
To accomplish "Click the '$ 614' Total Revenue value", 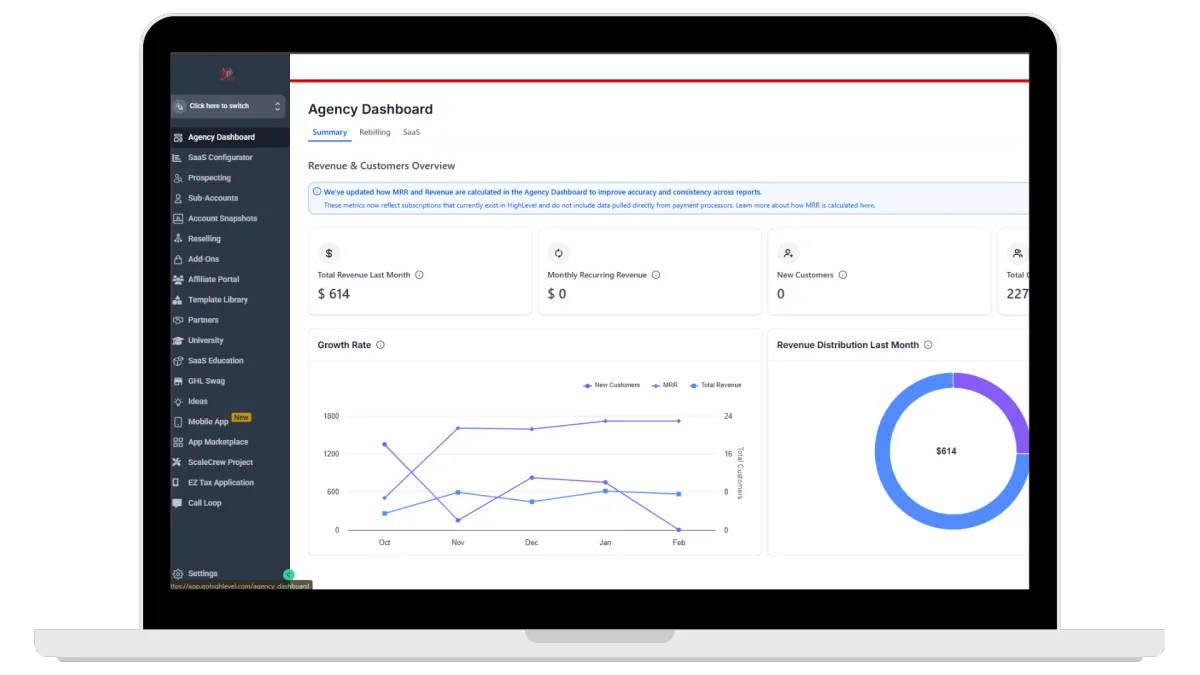I will click(334, 294).
